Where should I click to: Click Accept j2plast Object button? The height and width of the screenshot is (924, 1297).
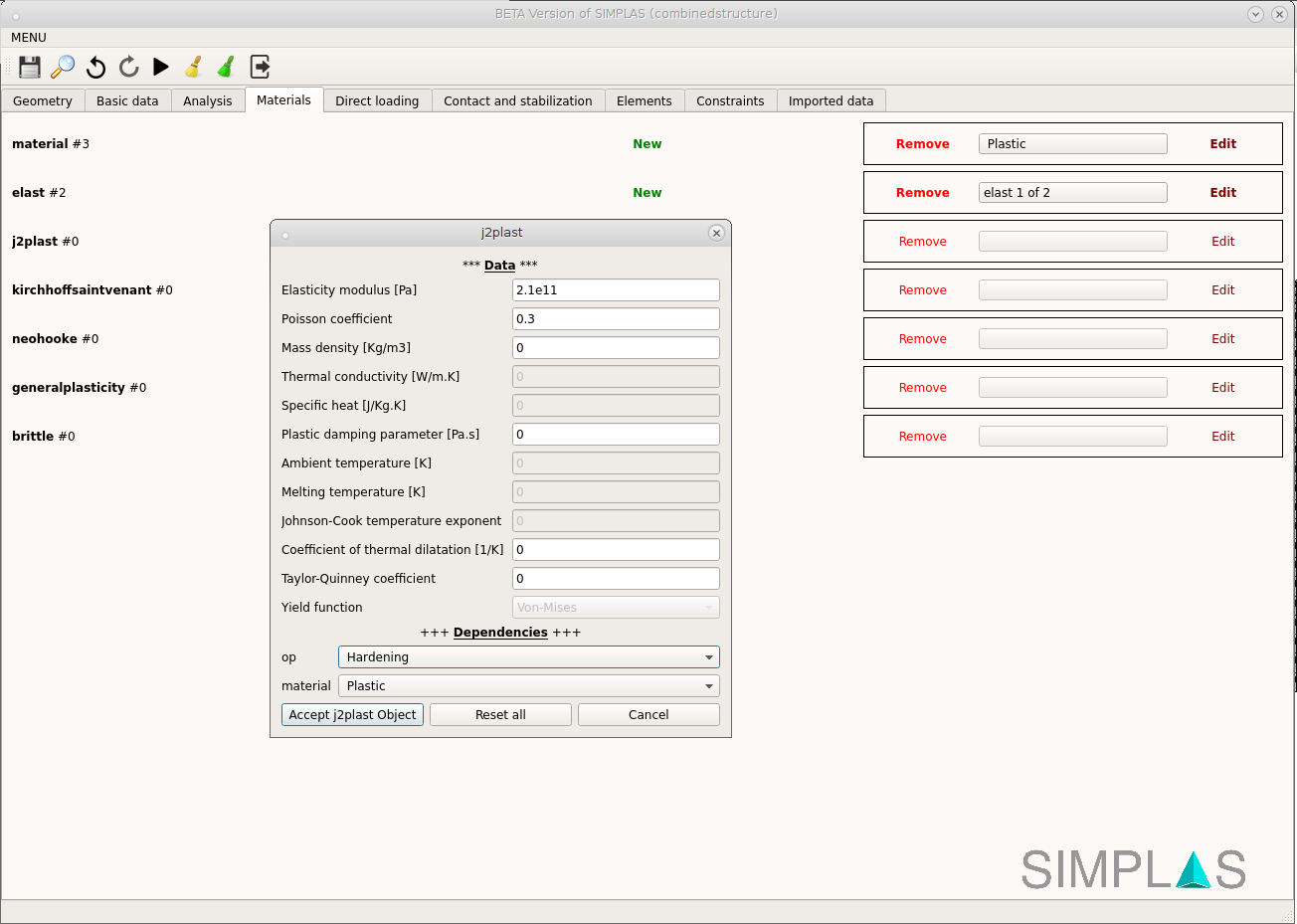tap(352, 715)
